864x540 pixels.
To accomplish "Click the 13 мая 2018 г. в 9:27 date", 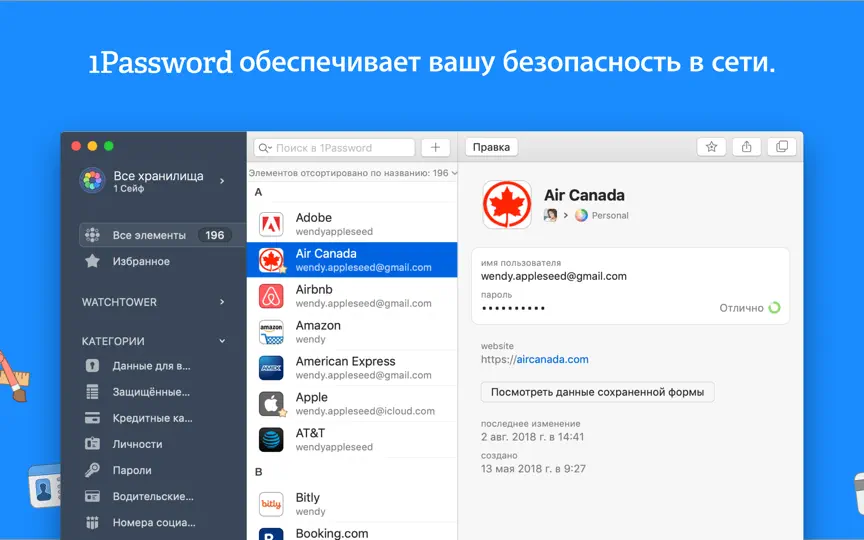I will point(533,469).
